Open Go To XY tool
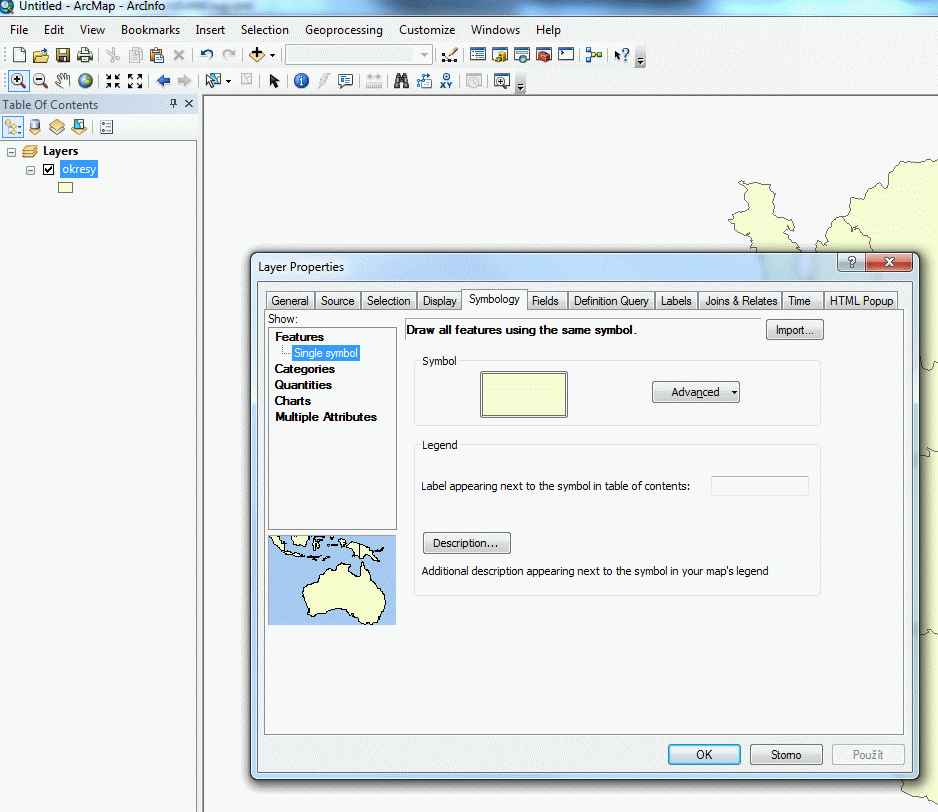Screen dimensions: 938x812 click(x=446, y=80)
